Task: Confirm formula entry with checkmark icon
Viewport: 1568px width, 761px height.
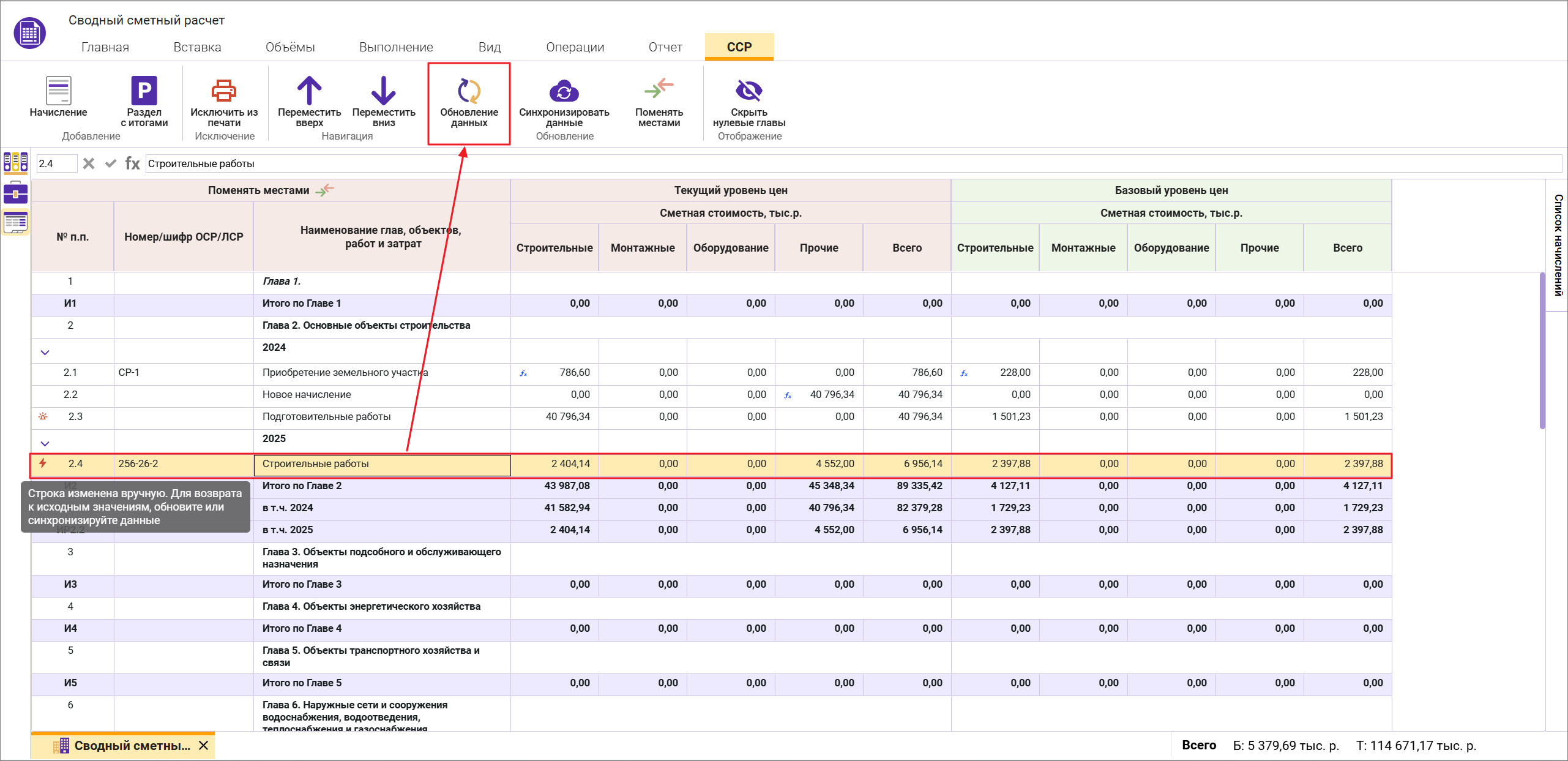Action: (x=110, y=163)
